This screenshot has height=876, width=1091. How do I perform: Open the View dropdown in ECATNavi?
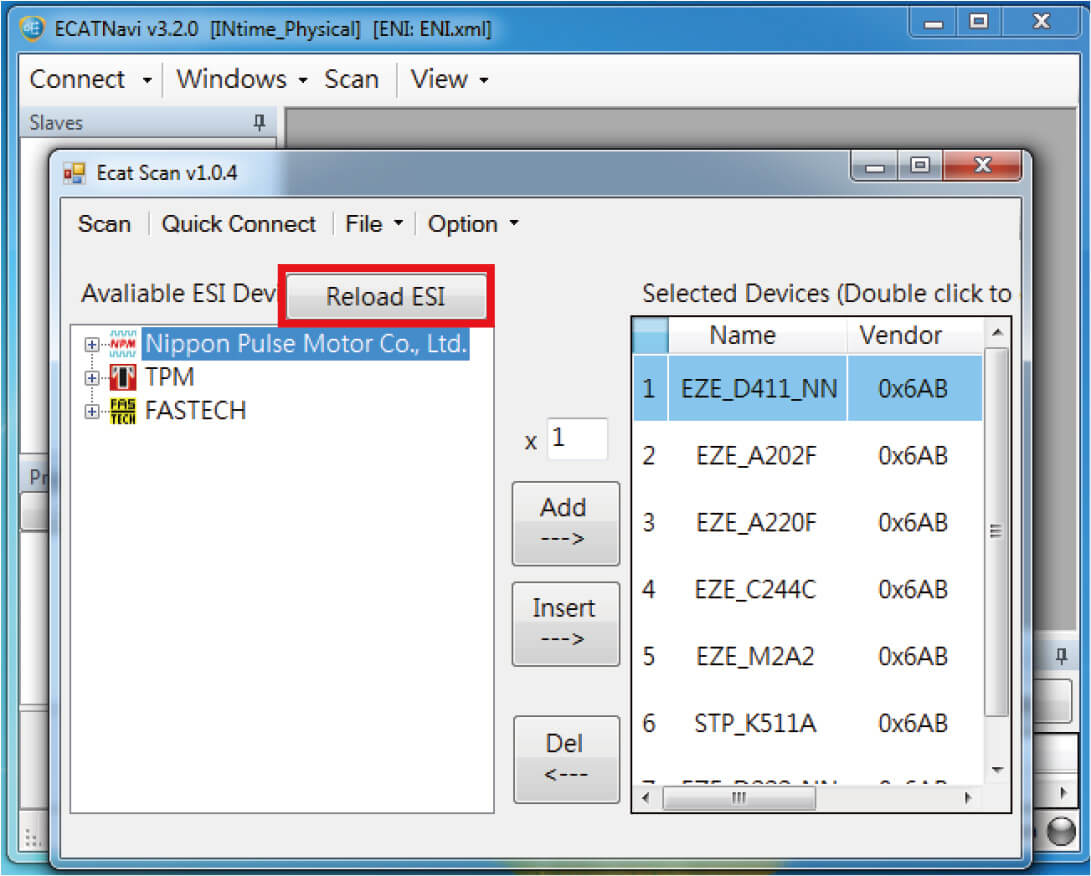pyautogui.click(x=449, y=79)
